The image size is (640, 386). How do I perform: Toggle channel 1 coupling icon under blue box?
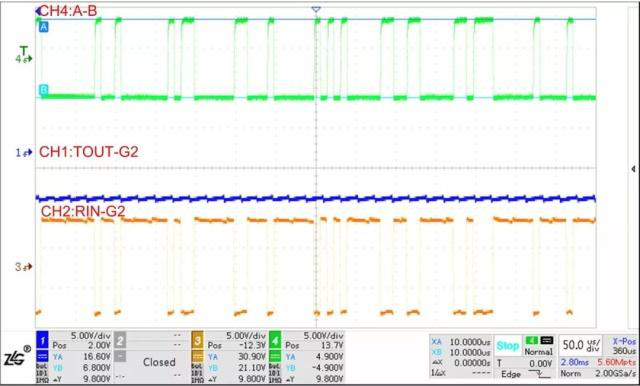click(43, 357)
